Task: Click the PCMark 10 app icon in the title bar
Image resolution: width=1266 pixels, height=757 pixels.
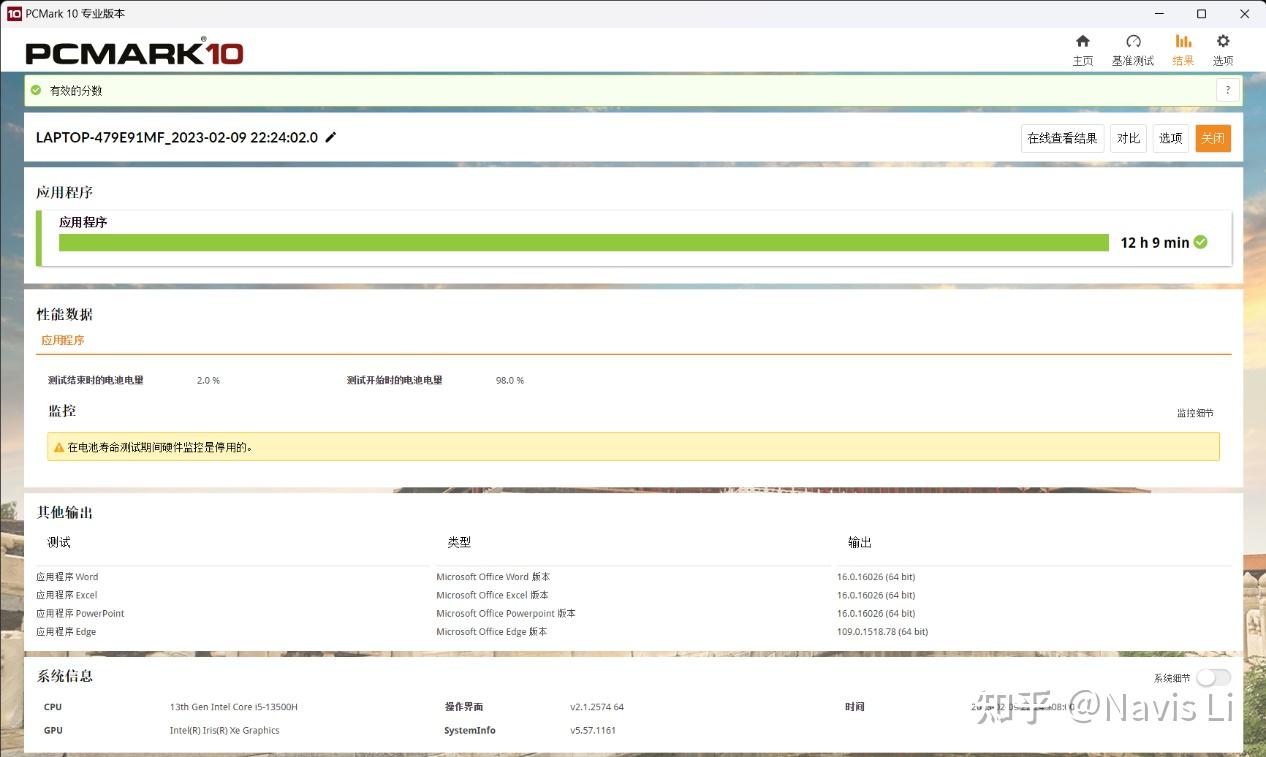Action: point(14,14)
